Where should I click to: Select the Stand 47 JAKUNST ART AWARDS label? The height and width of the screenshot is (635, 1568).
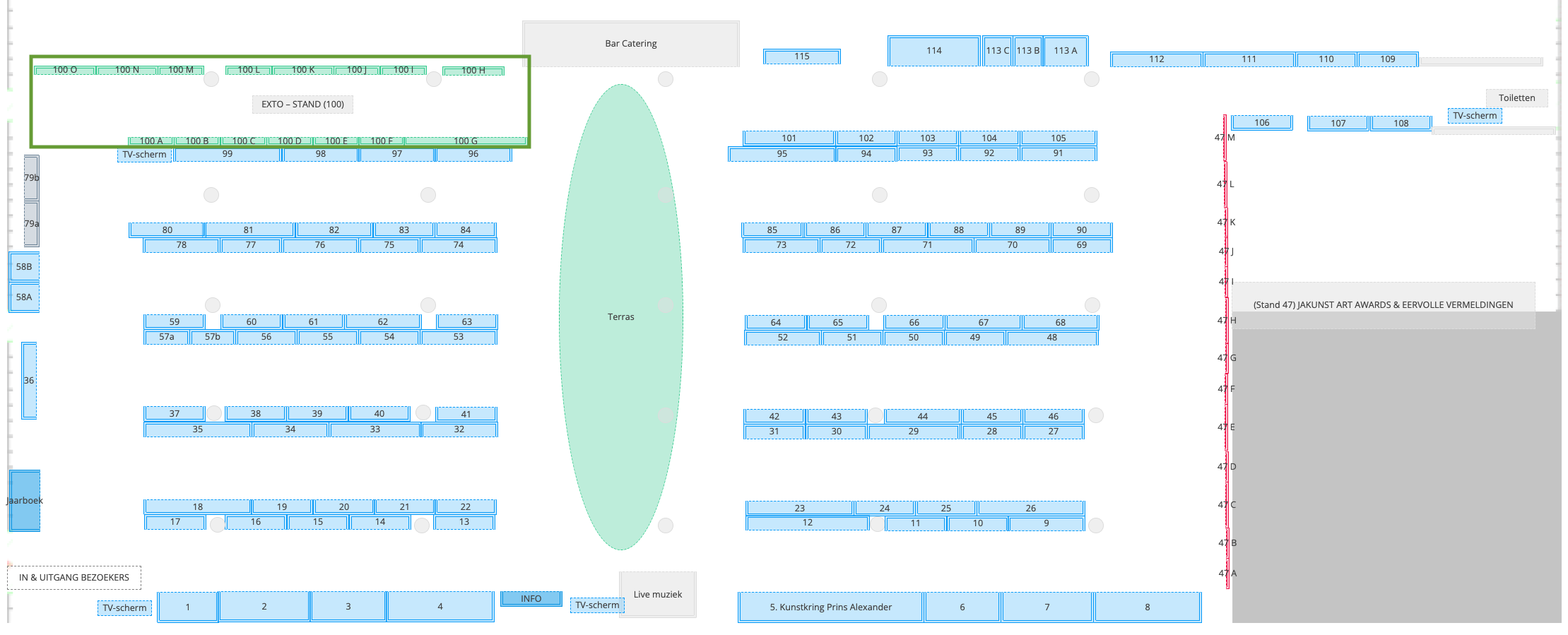click(1382, 304)
